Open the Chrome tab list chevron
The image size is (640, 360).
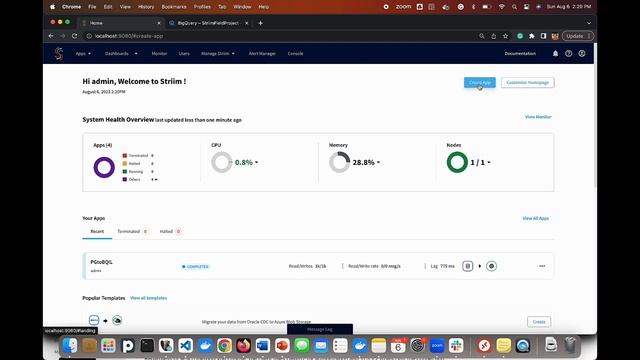(589, 23)
